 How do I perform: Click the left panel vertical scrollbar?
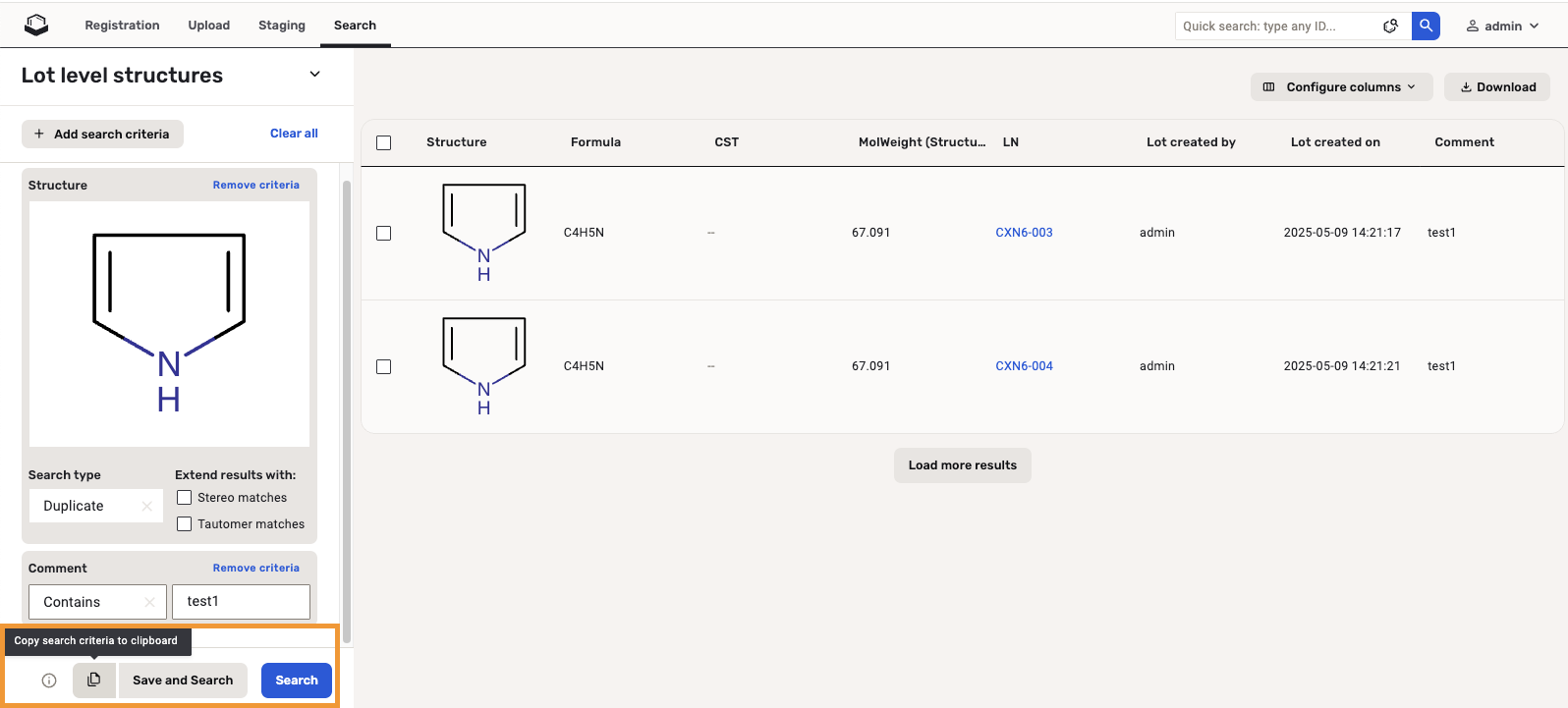(x=346, y=412)
